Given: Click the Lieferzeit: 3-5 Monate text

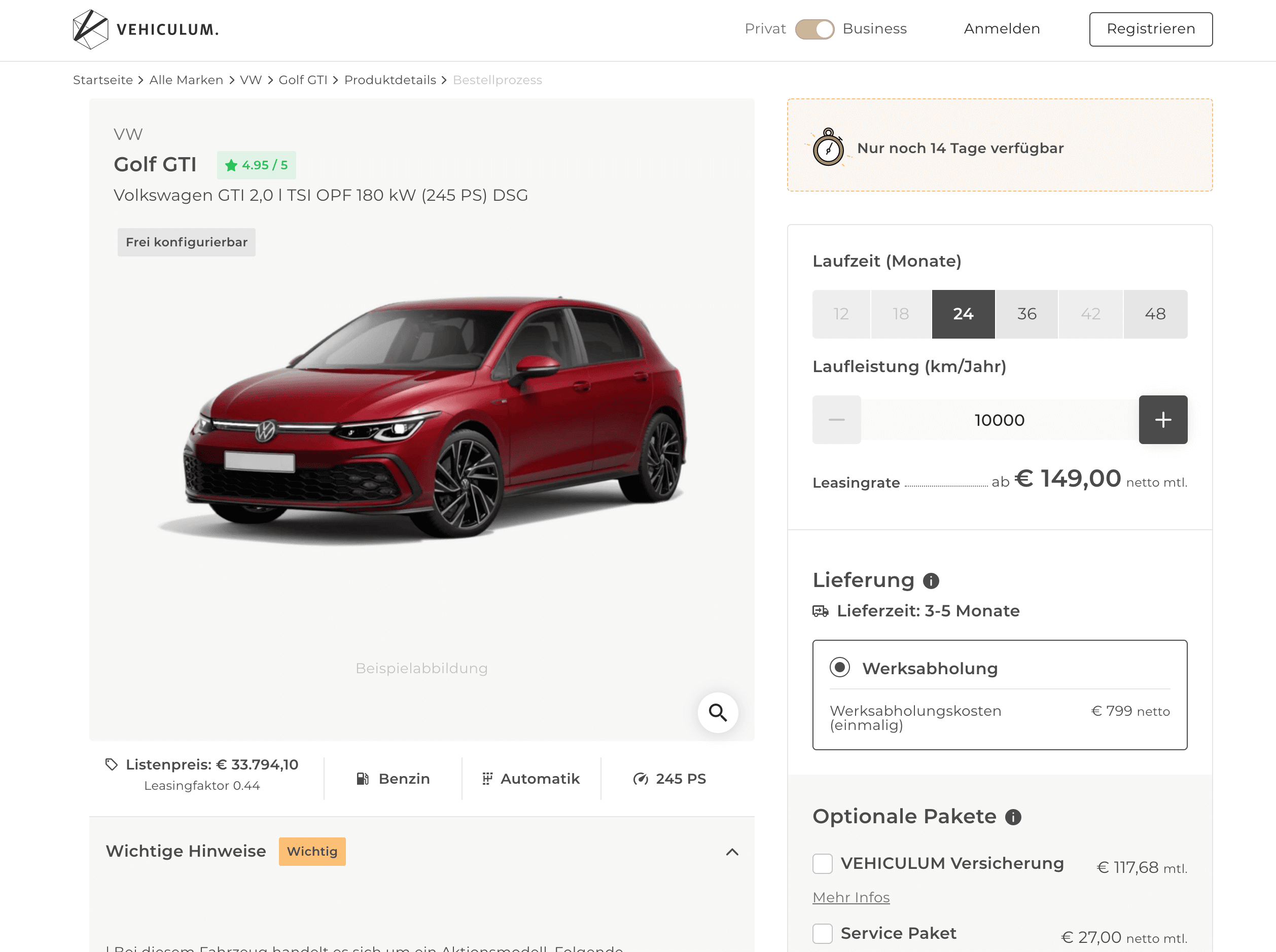Looking at the screenshot, I should point(928,611).
